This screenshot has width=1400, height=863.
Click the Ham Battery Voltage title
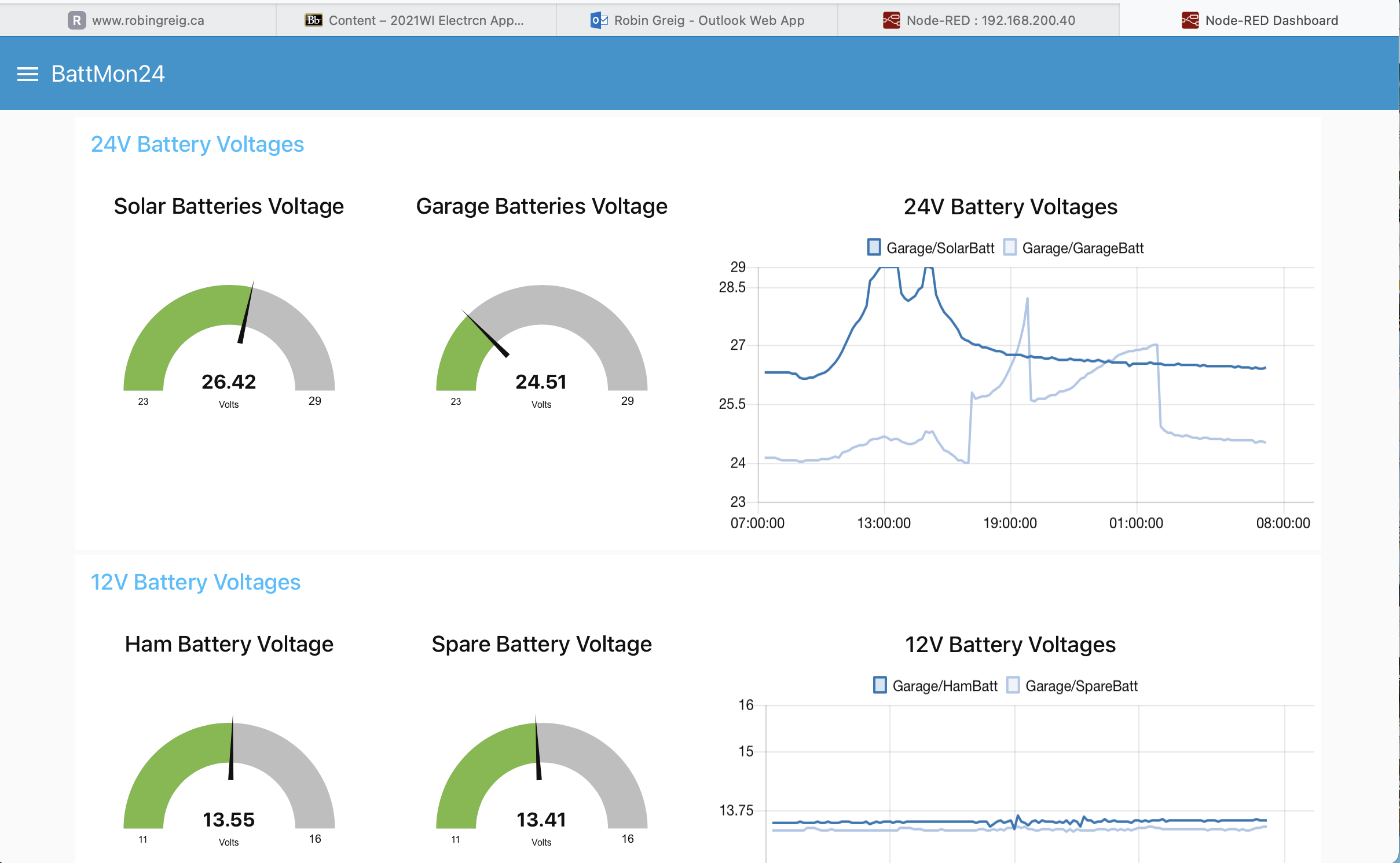coord(229,645)
